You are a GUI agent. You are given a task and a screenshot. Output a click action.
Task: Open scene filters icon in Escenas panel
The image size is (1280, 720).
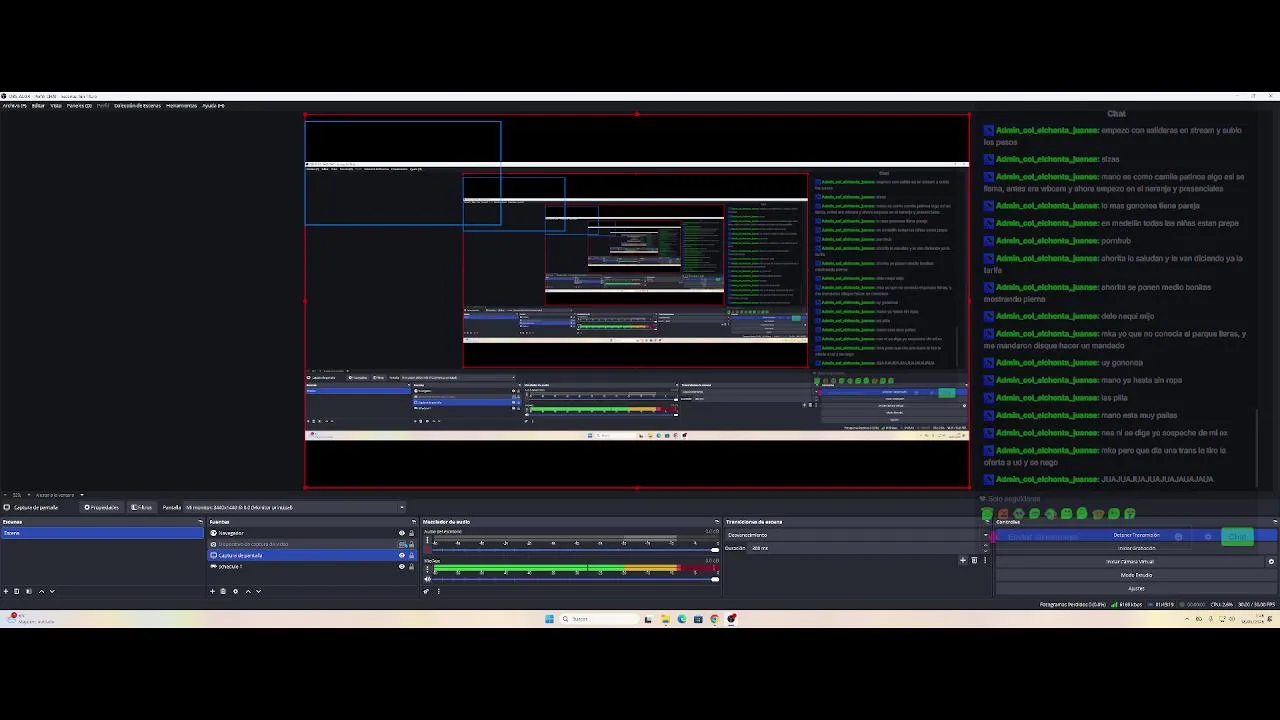pyautogui.click(x=29, y=591)
